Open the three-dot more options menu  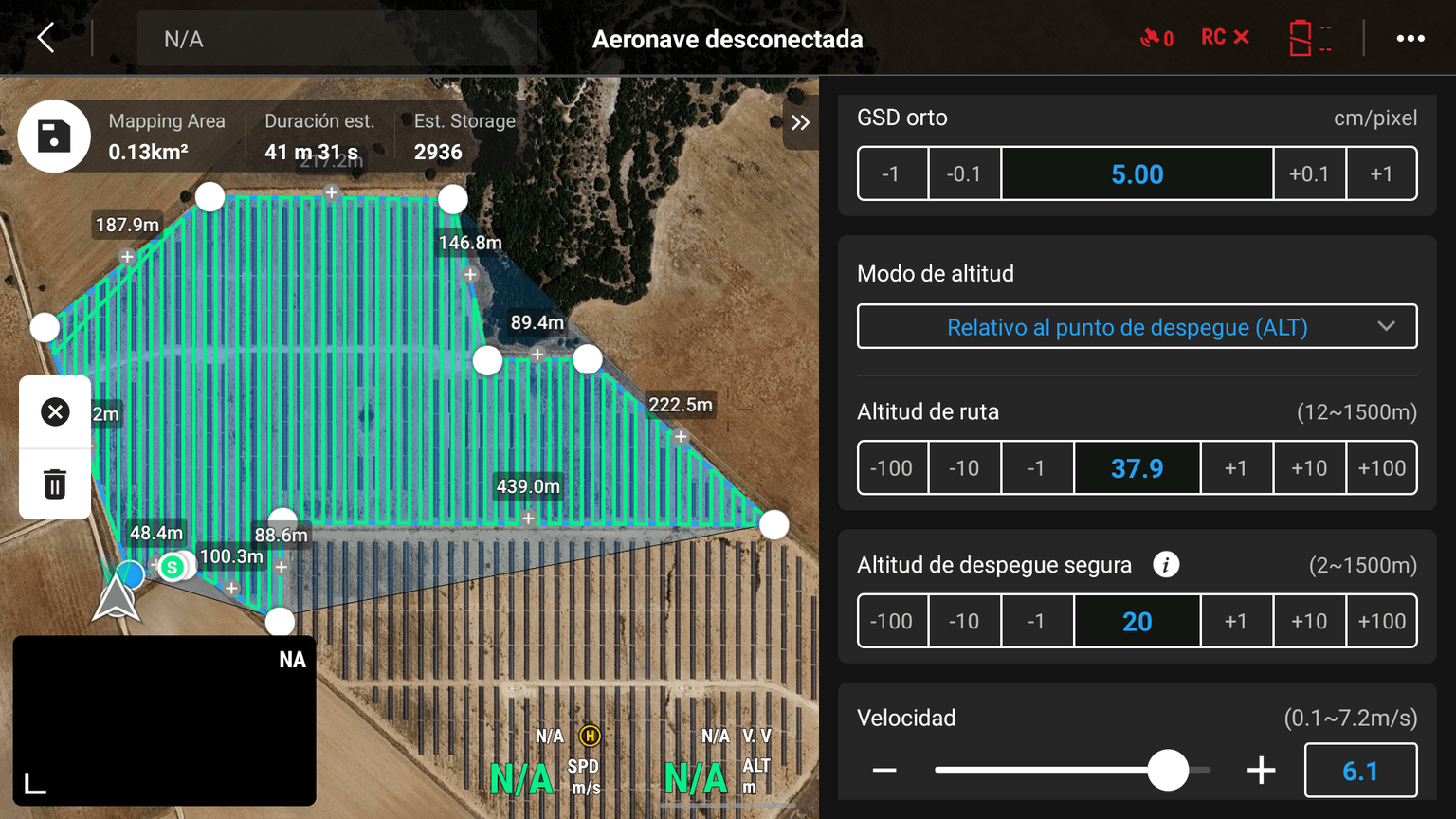1410,38
